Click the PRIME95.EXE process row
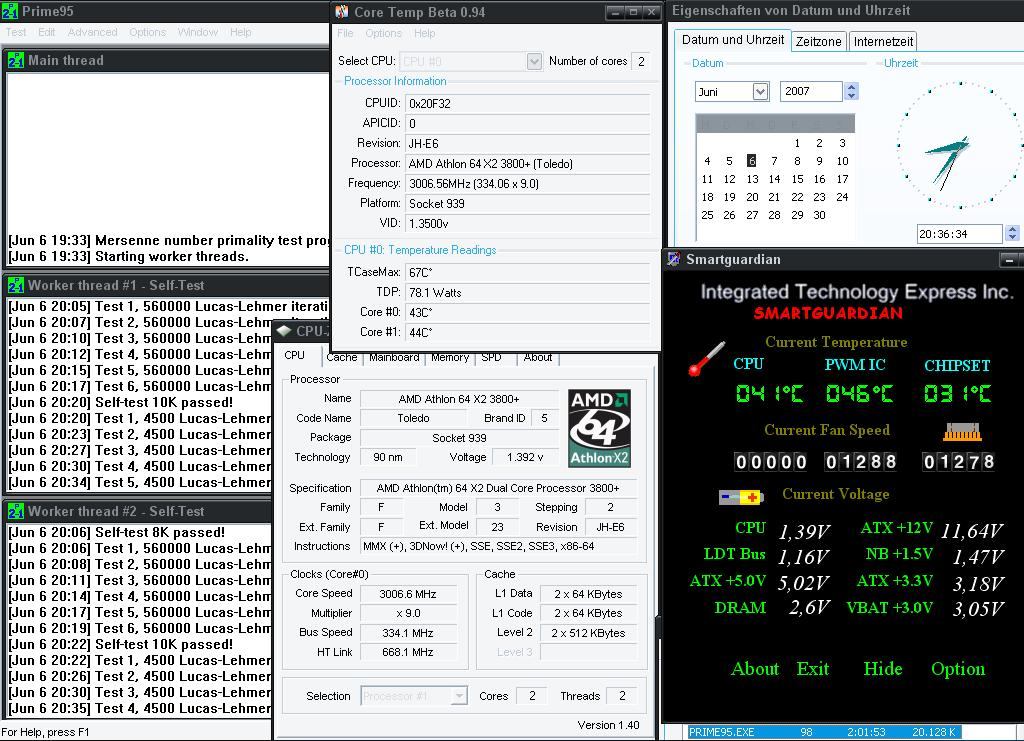The height and width of the screenshot is (741, 1024). coord(824,733)
